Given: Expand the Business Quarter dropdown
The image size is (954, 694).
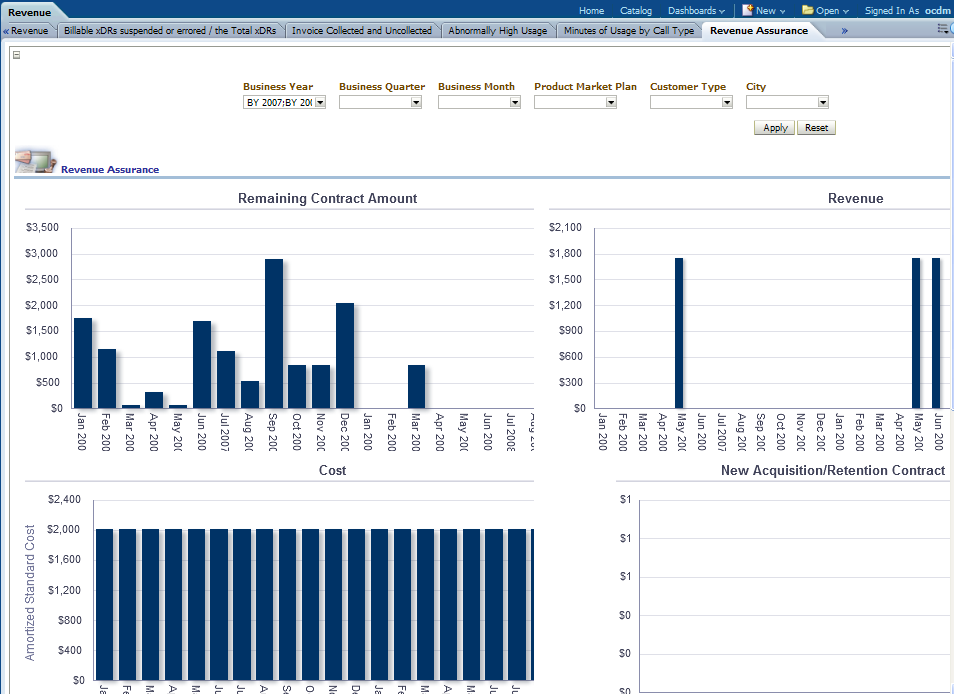Looking at the screenshot, I should point(416,102).
